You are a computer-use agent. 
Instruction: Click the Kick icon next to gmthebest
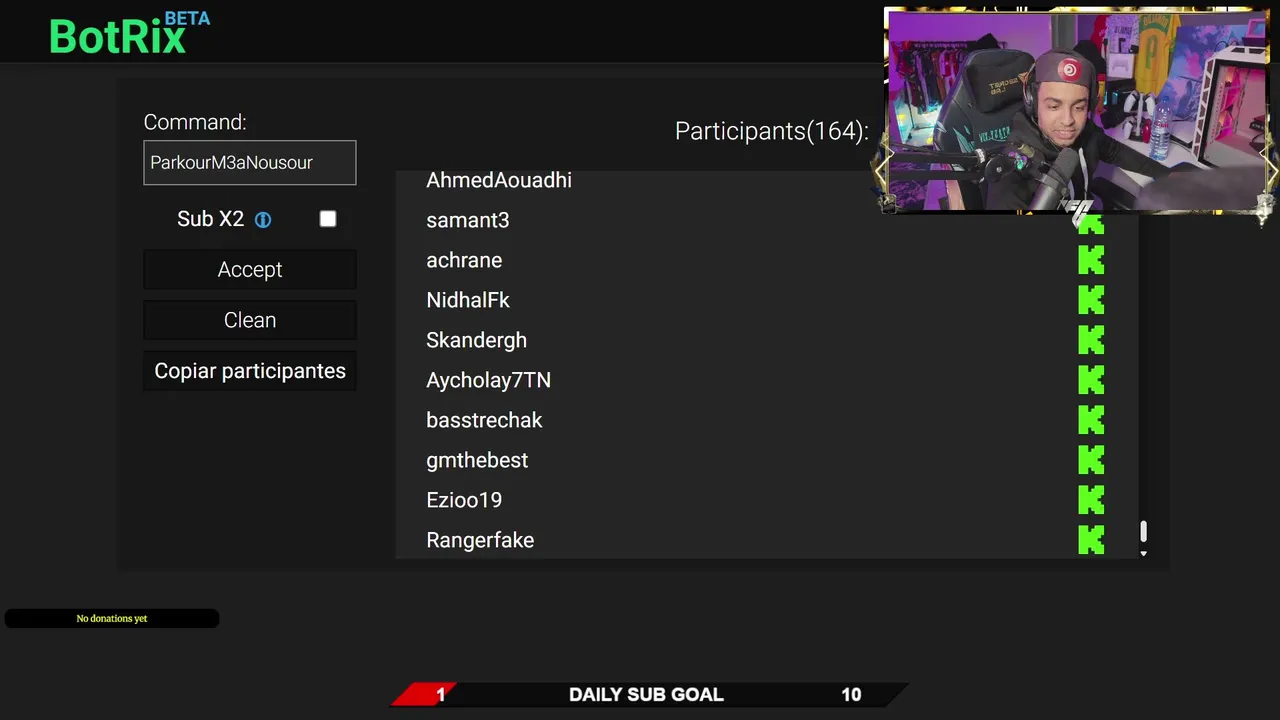coord(1091,460)
